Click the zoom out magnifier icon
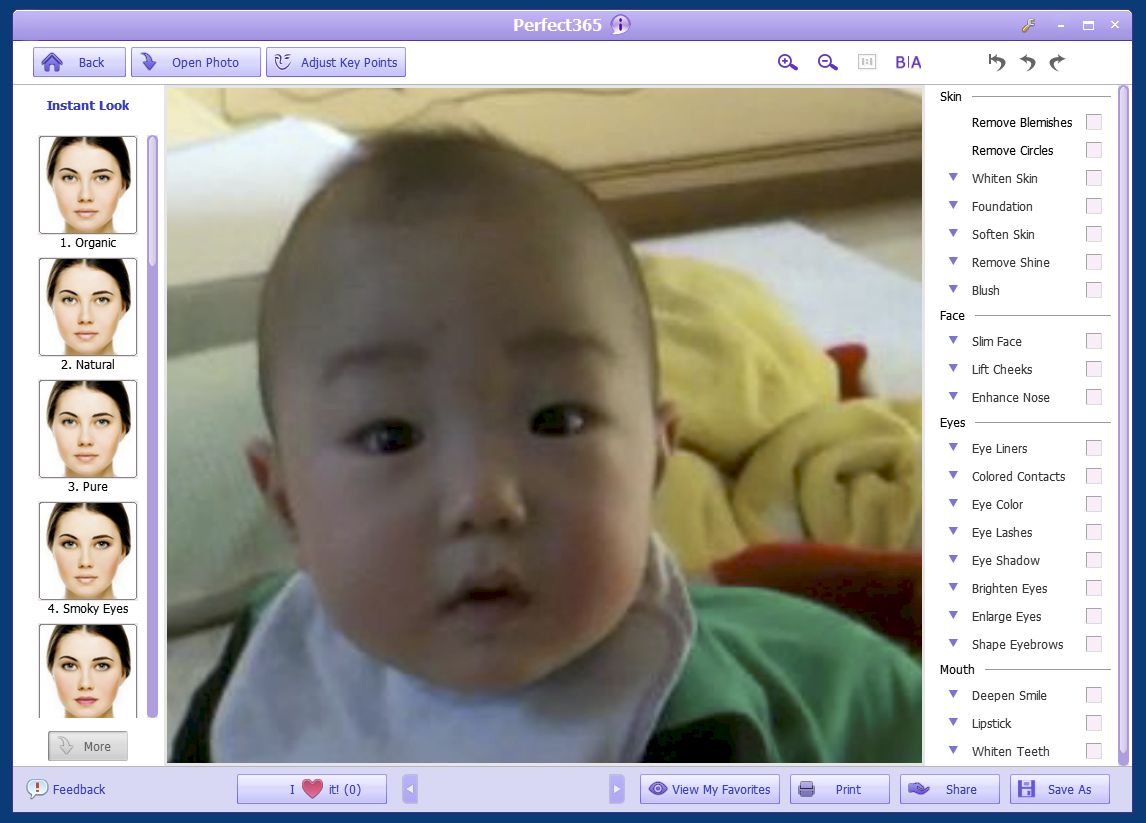The image size is (1146, 823). click(827, 62)
